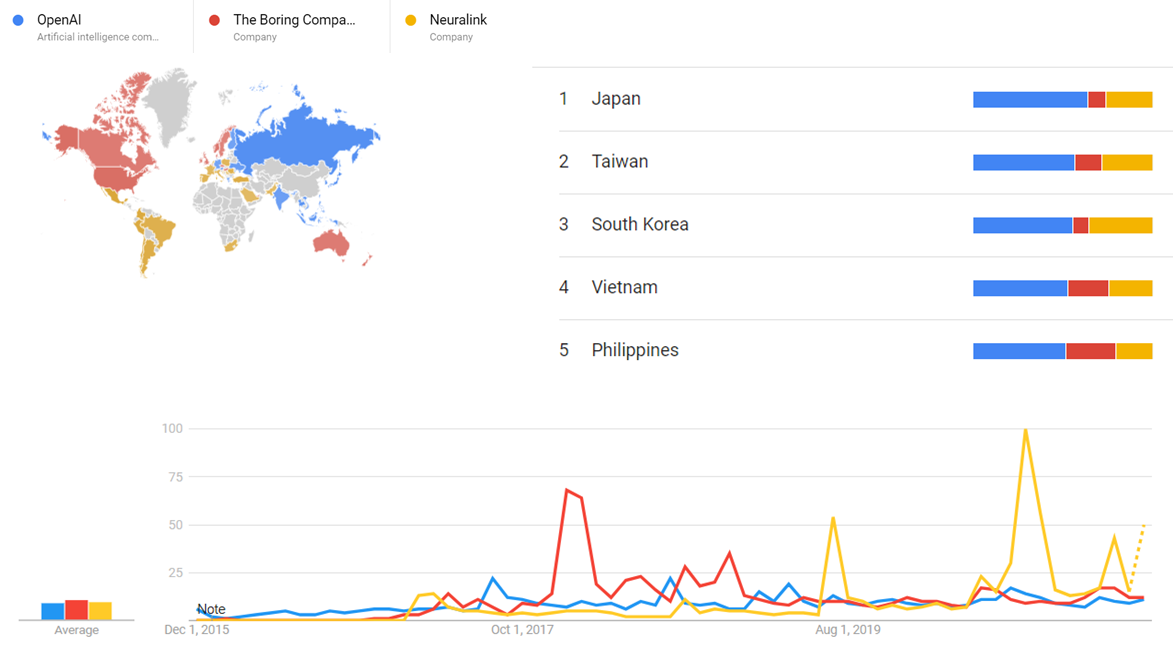Image resolution: width=1173 pixels, height=653 pixels.
Task: Click the red dot beside The Boring Company
Action: (214, 20)
